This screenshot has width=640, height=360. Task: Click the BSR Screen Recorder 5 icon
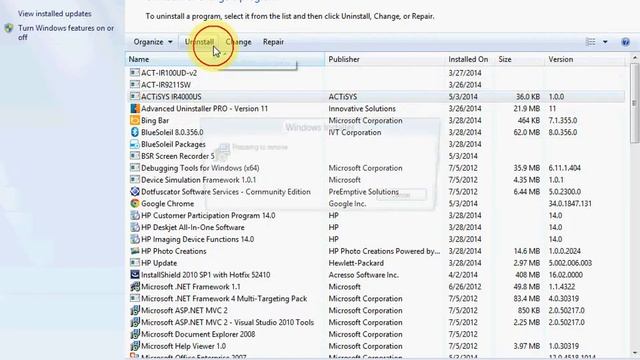pos(135,156)
